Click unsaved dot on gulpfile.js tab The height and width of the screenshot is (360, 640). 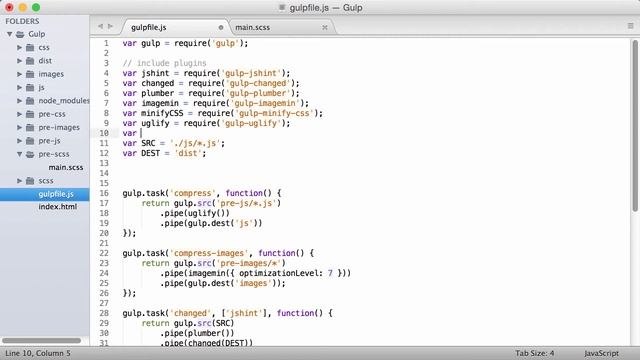(221, 27)
